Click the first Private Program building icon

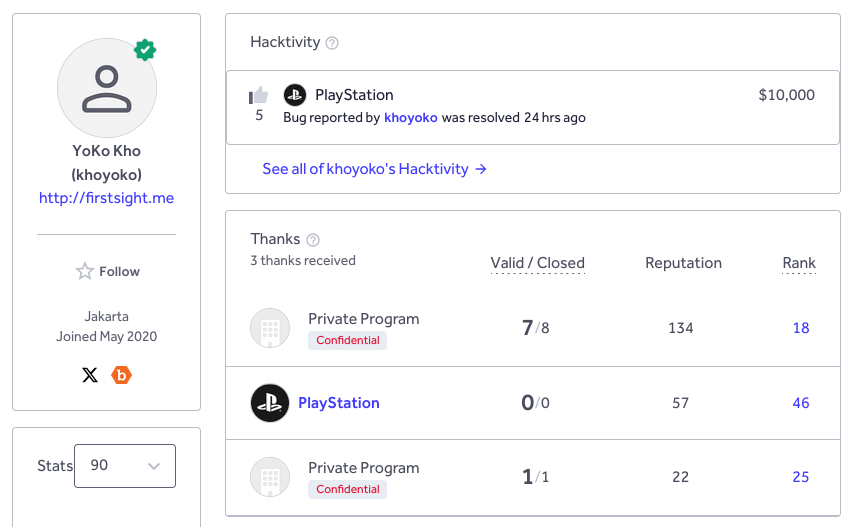tap(270, 328)
